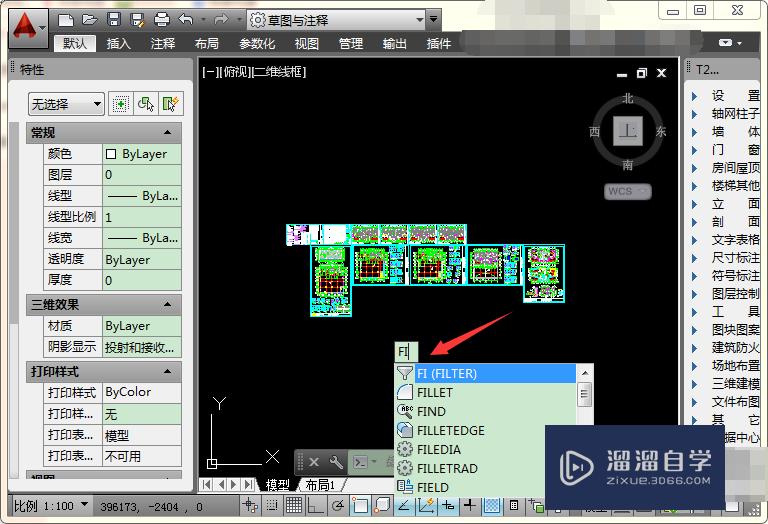Click the 颜色 ByLayer color value
The width and height of the screenshot is (768, 524).
point(142,154)
